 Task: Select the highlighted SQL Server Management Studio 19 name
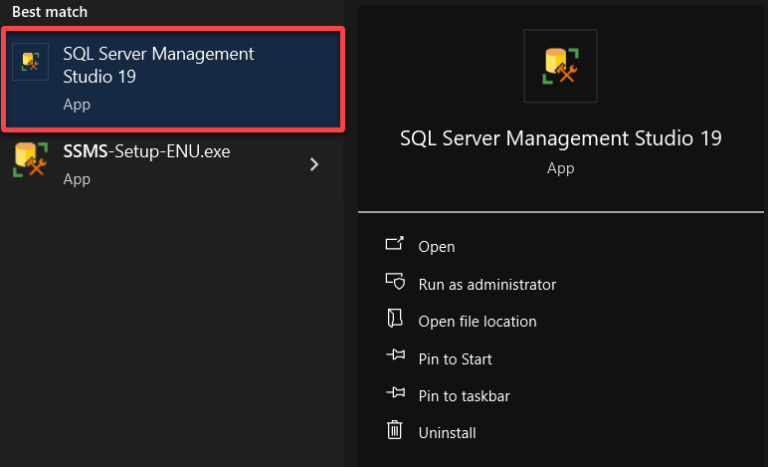(x=158, y=65)
